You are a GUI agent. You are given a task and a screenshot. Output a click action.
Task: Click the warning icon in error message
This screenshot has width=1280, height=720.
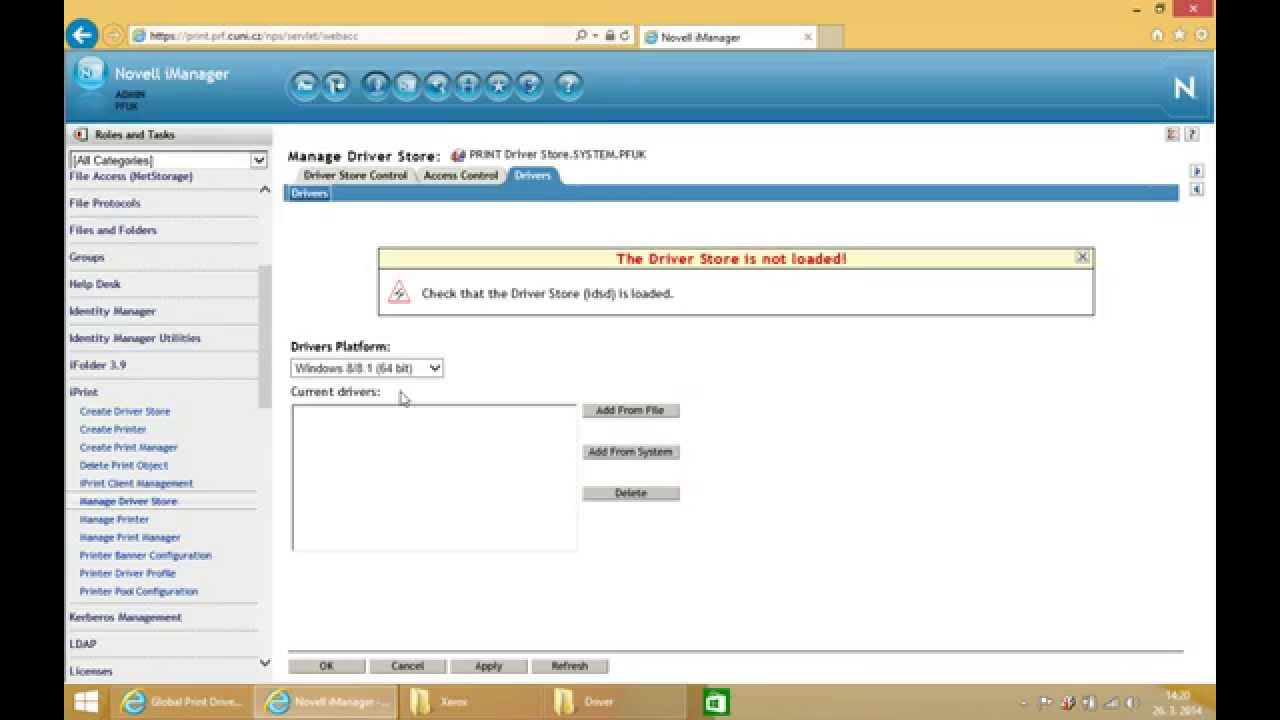[x=399, y=292]
